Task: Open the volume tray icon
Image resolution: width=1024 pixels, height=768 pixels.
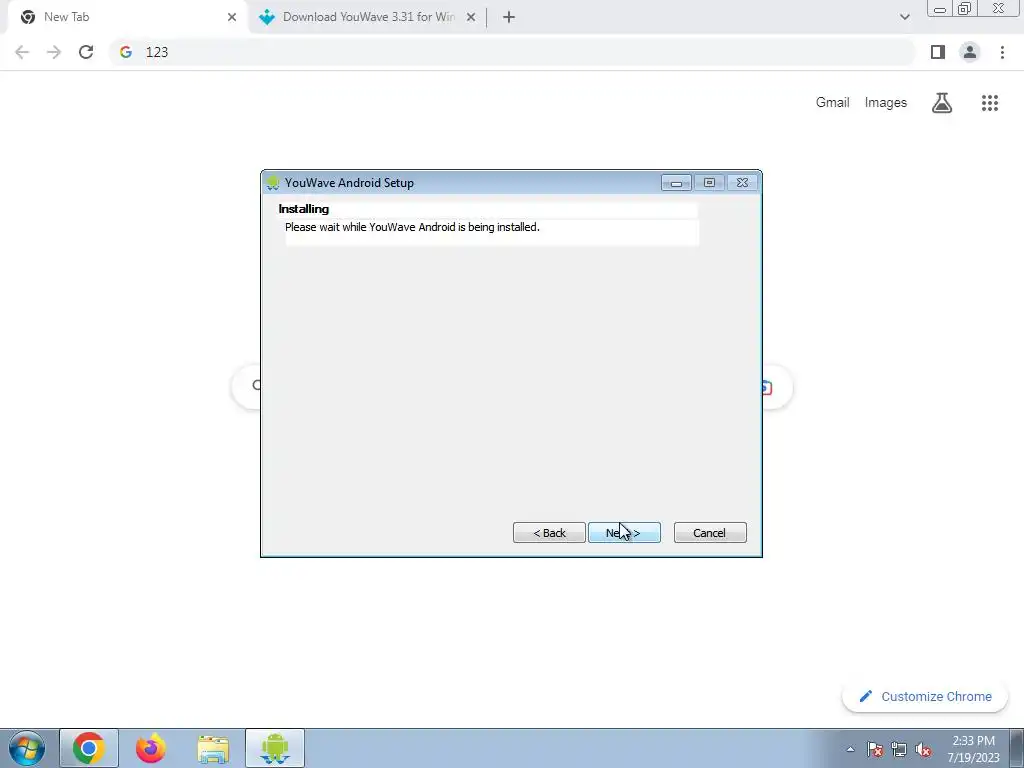Action: coord(923,750)
